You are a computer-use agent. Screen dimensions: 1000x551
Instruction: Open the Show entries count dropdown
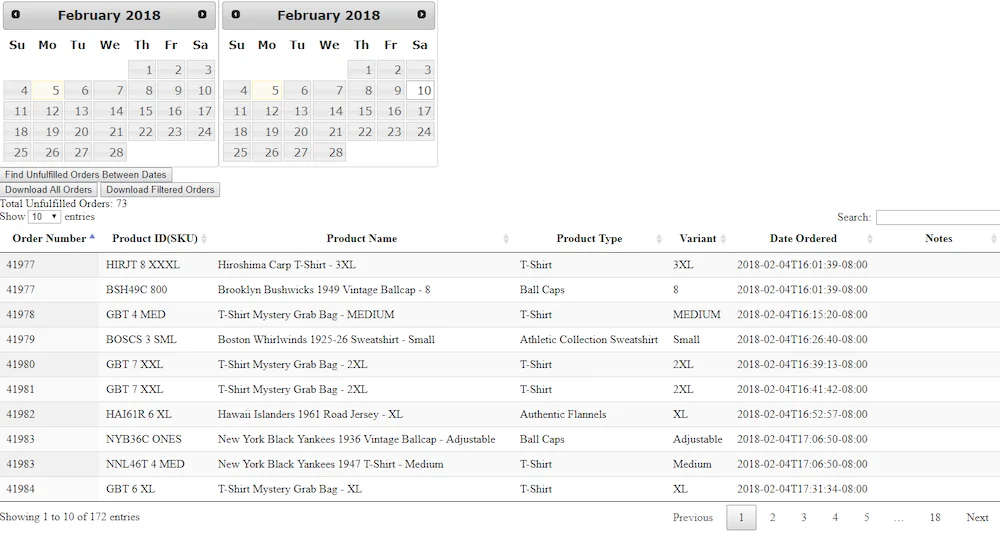coord(44,217)
